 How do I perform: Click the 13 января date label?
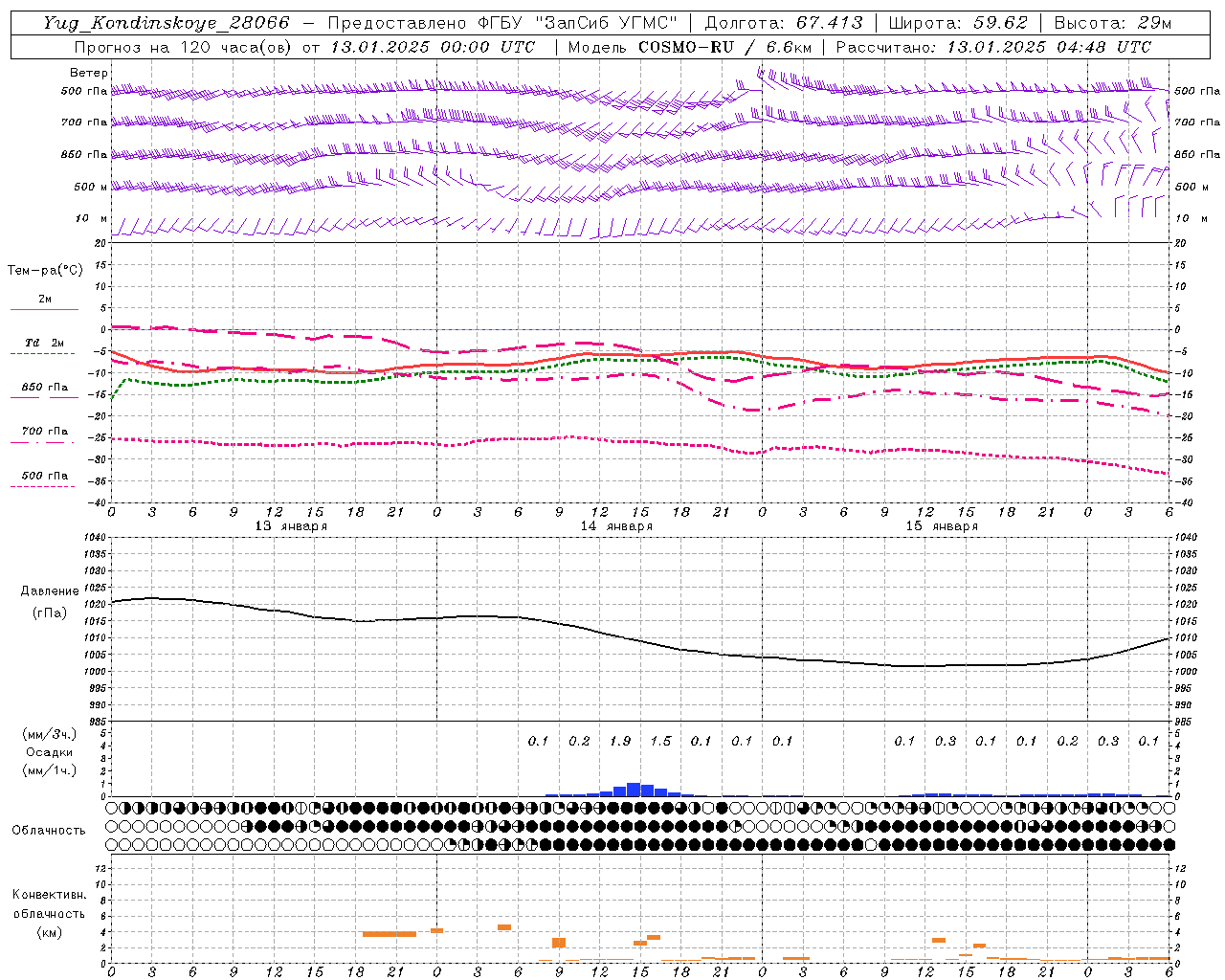[x=291, y=526]
